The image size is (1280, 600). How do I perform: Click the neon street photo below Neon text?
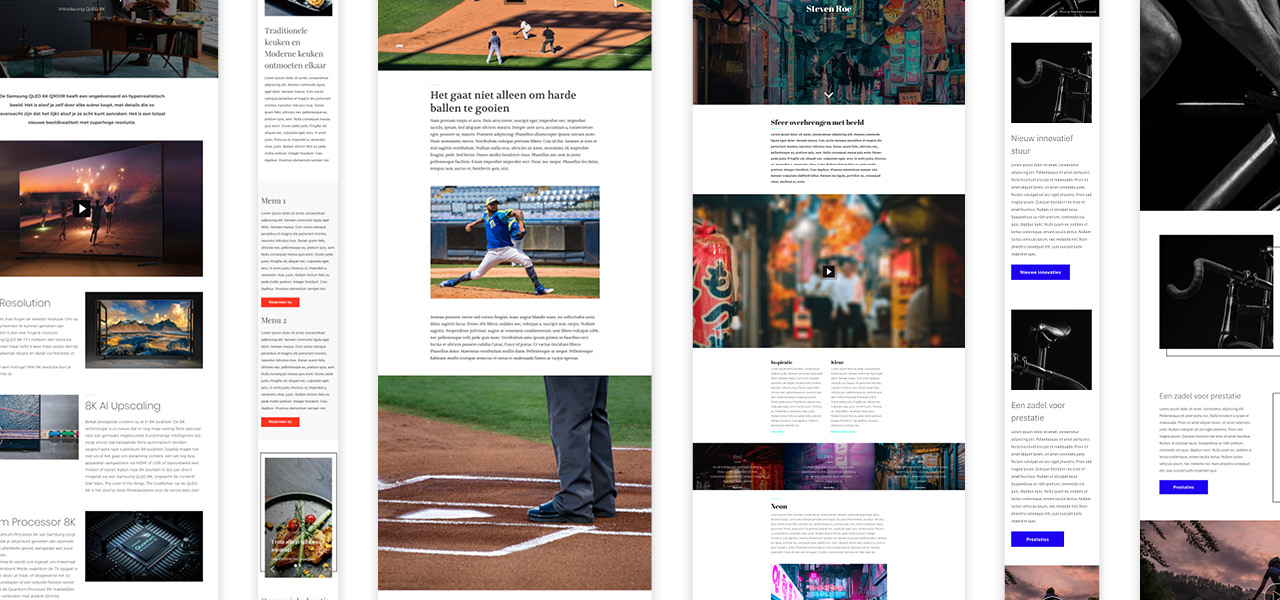(x=828, y=581)
